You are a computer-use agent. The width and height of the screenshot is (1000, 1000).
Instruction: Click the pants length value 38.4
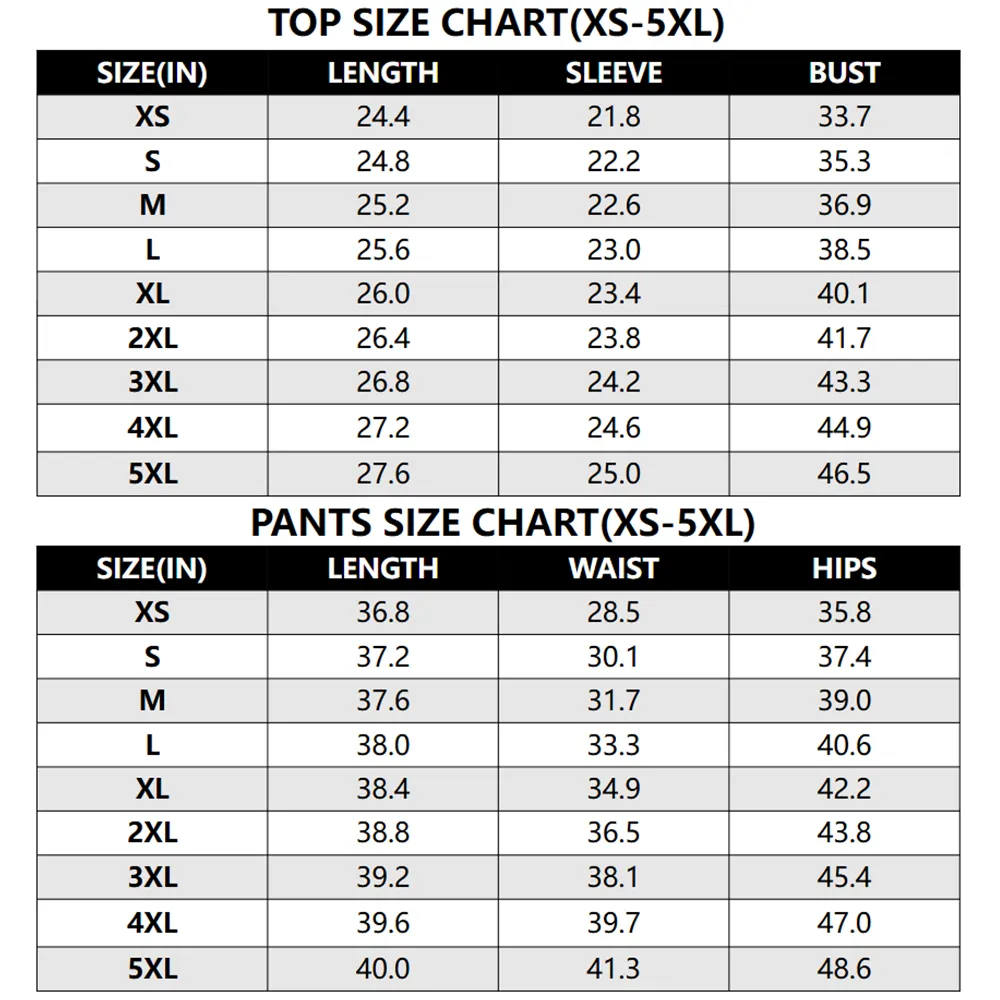tap(383, 789)
